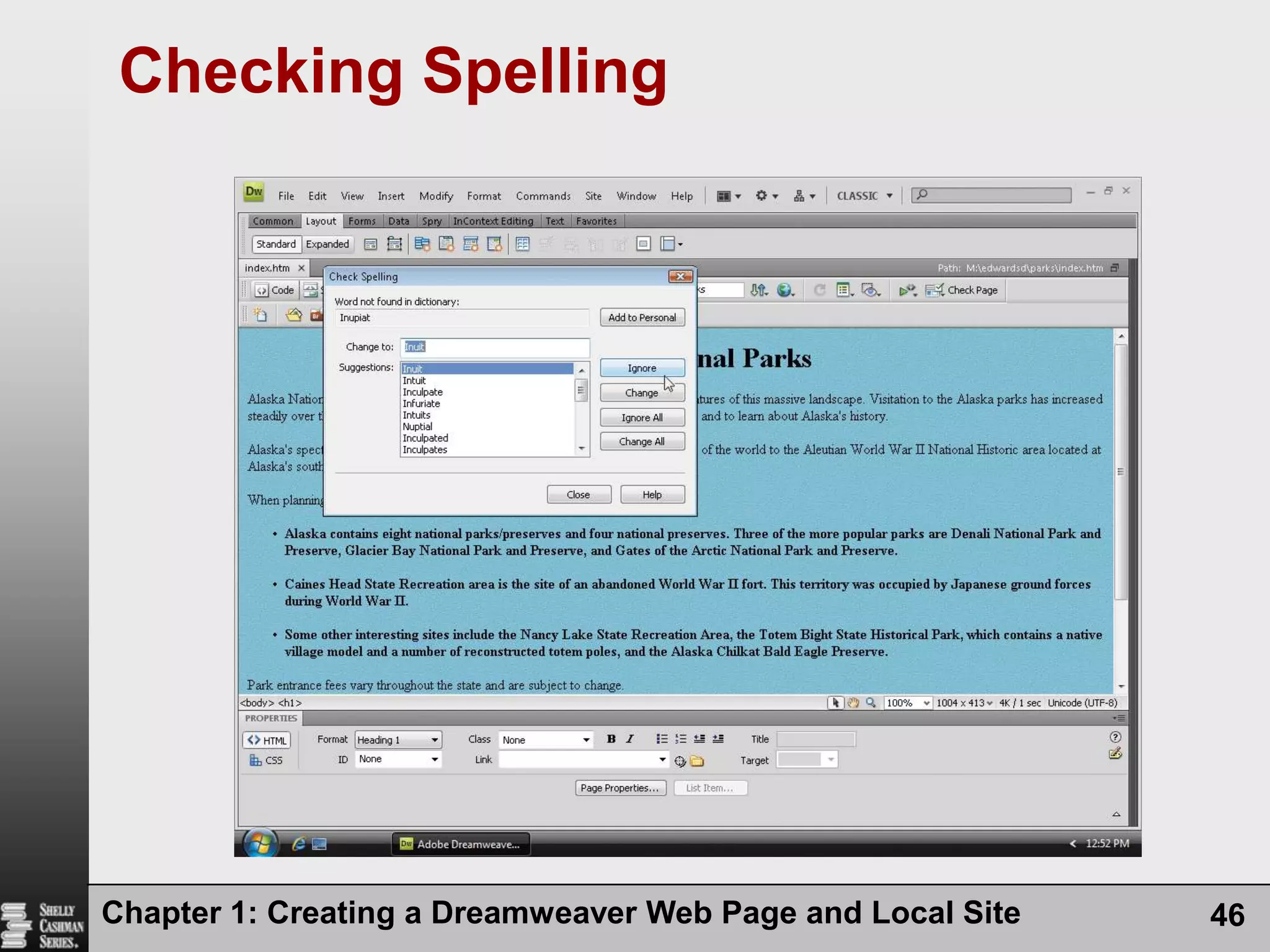This screenshot has height=952, width=1270.
Task: Click the Bold formatting icon
Action: 611,739
